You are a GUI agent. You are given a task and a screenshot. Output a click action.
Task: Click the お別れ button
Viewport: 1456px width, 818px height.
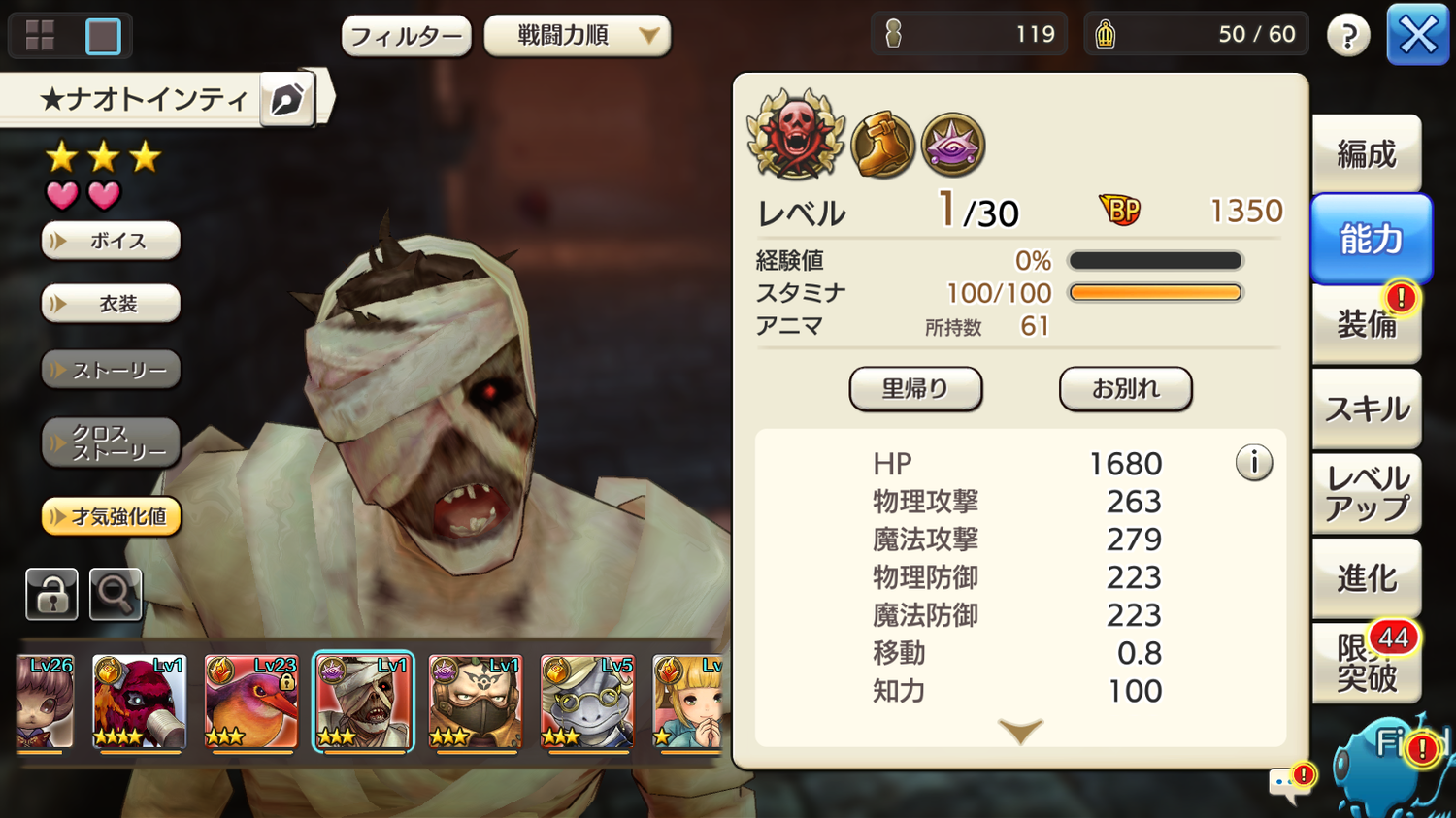(x=1125, y=389)
